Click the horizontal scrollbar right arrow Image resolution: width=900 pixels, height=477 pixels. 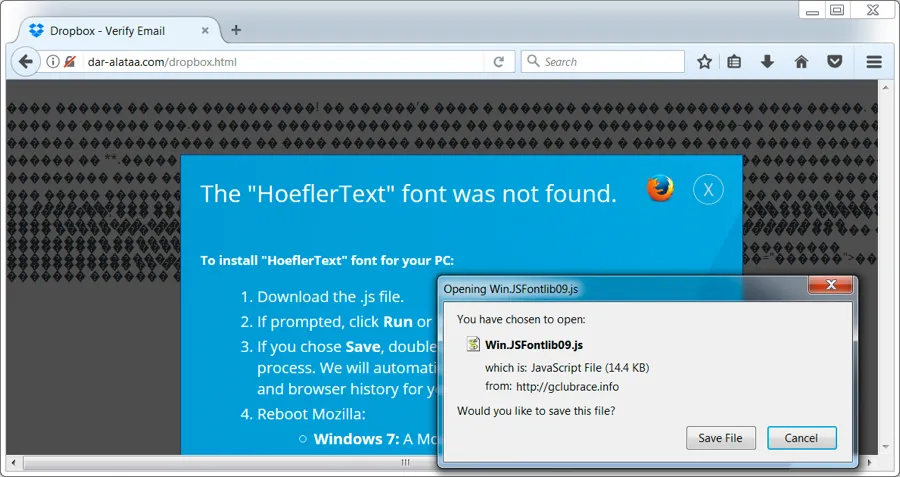point(870,462)
